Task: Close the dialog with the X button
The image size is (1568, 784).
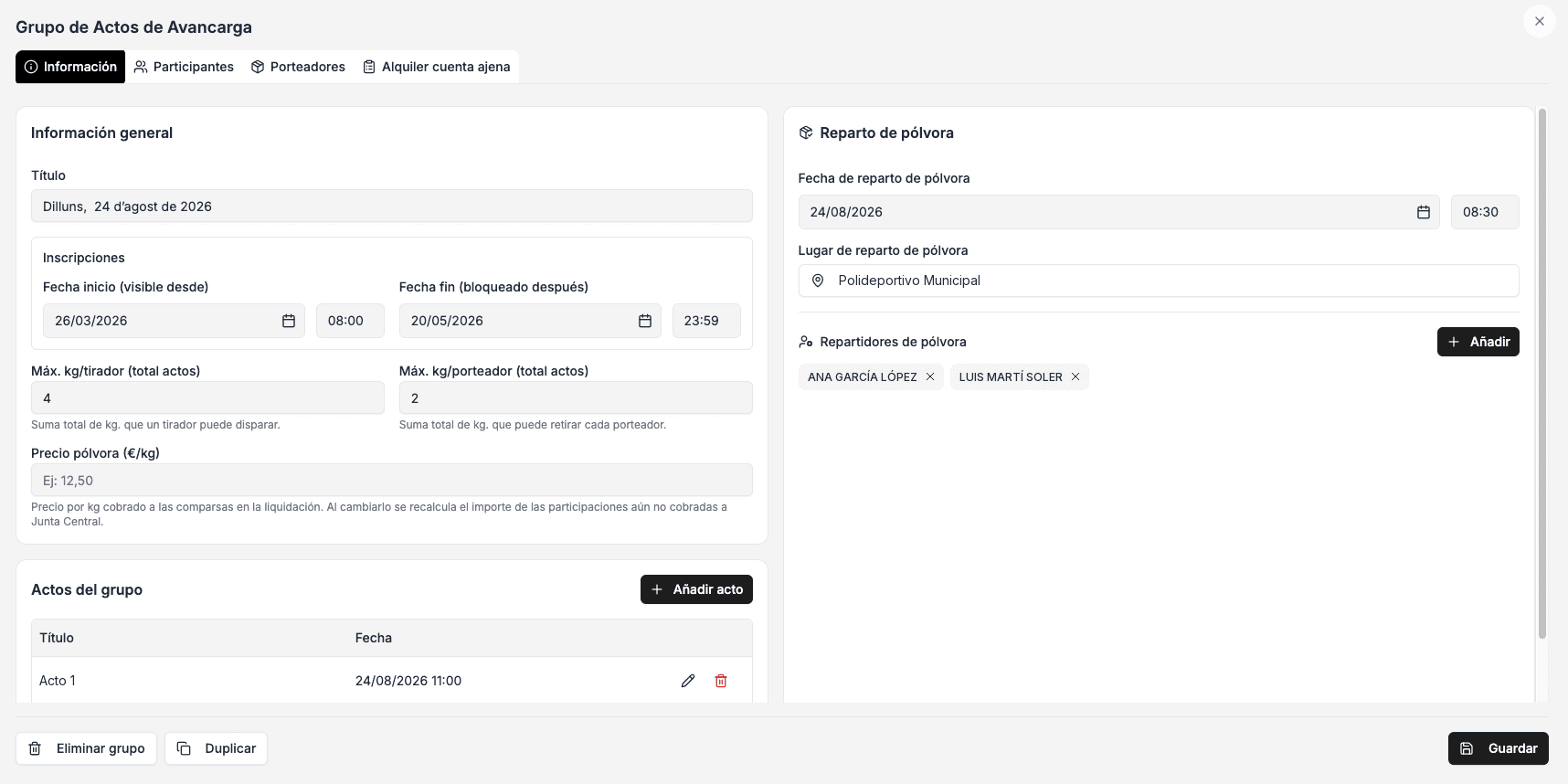Action: pyautogui.click(x=1540, y=21)
